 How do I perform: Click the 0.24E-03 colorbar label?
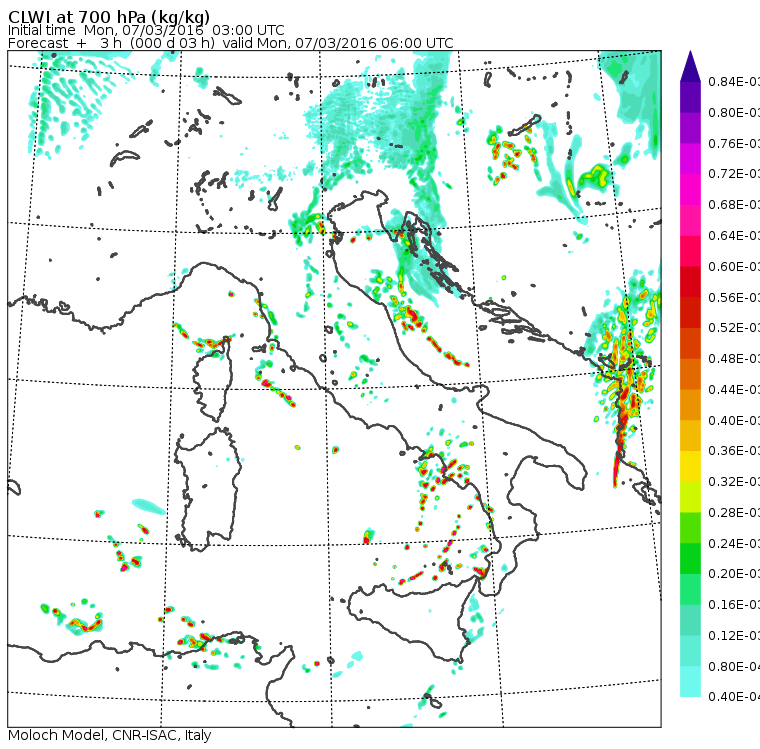(734, 543)
